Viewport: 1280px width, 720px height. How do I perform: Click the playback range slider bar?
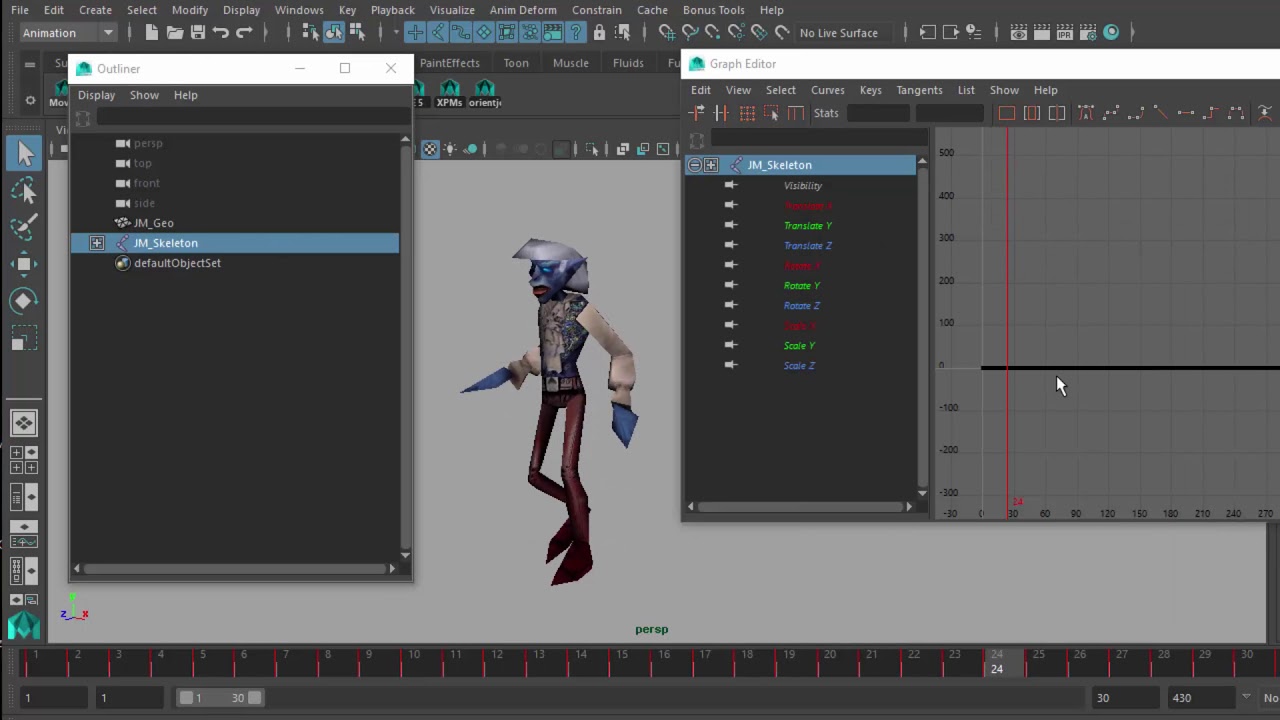coord(221,697)
